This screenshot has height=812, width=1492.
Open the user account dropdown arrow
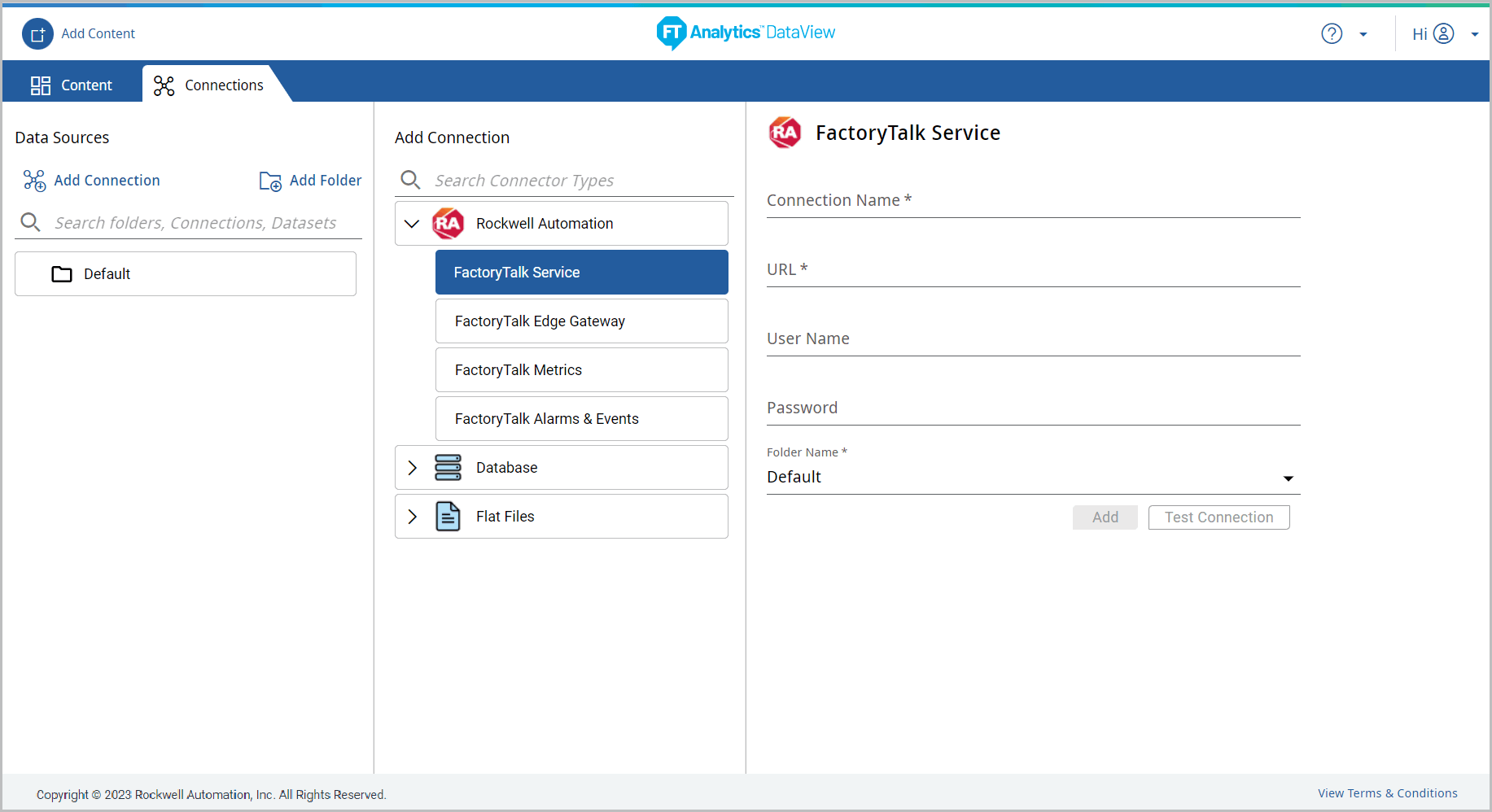tap(1475, 34)
